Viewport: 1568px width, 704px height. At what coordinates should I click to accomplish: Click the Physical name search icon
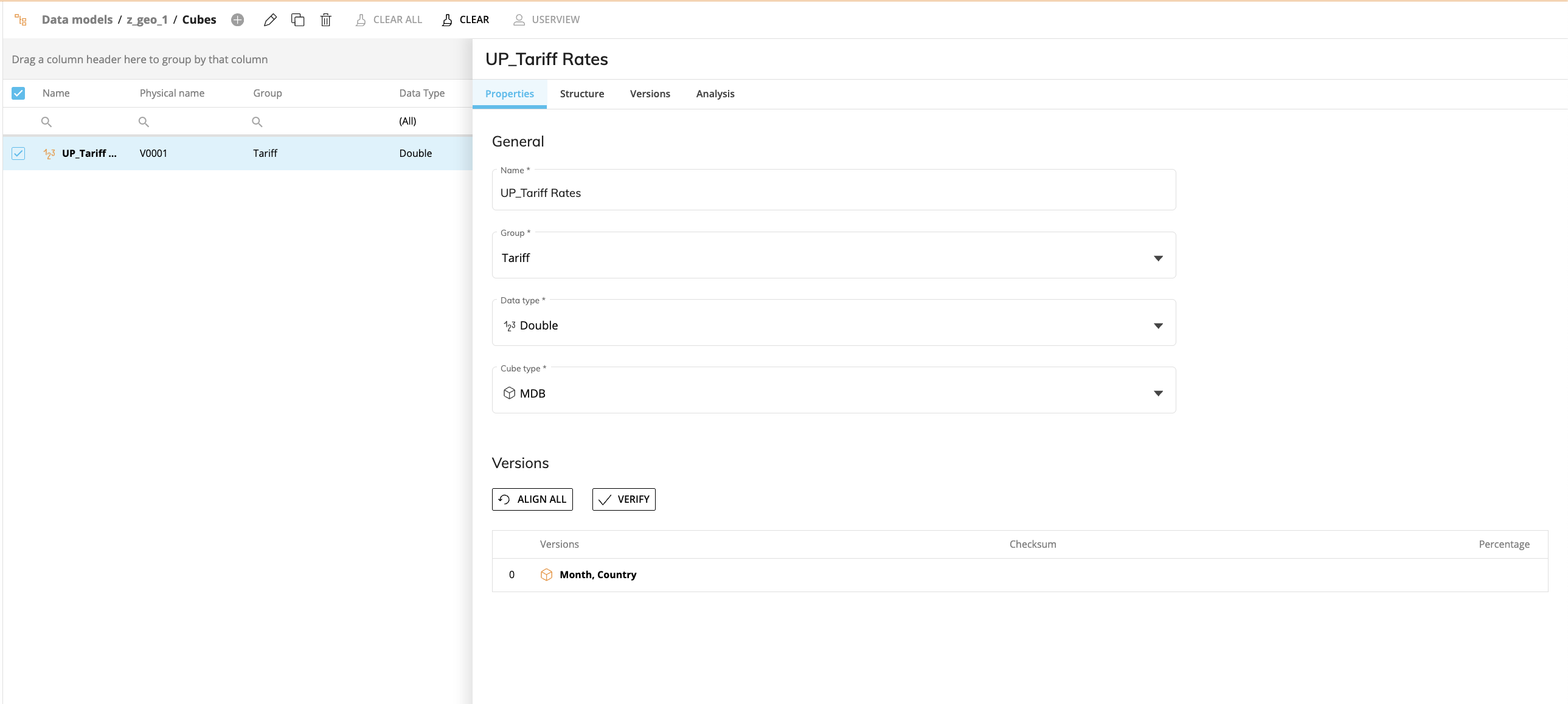[x=144, y=122]
